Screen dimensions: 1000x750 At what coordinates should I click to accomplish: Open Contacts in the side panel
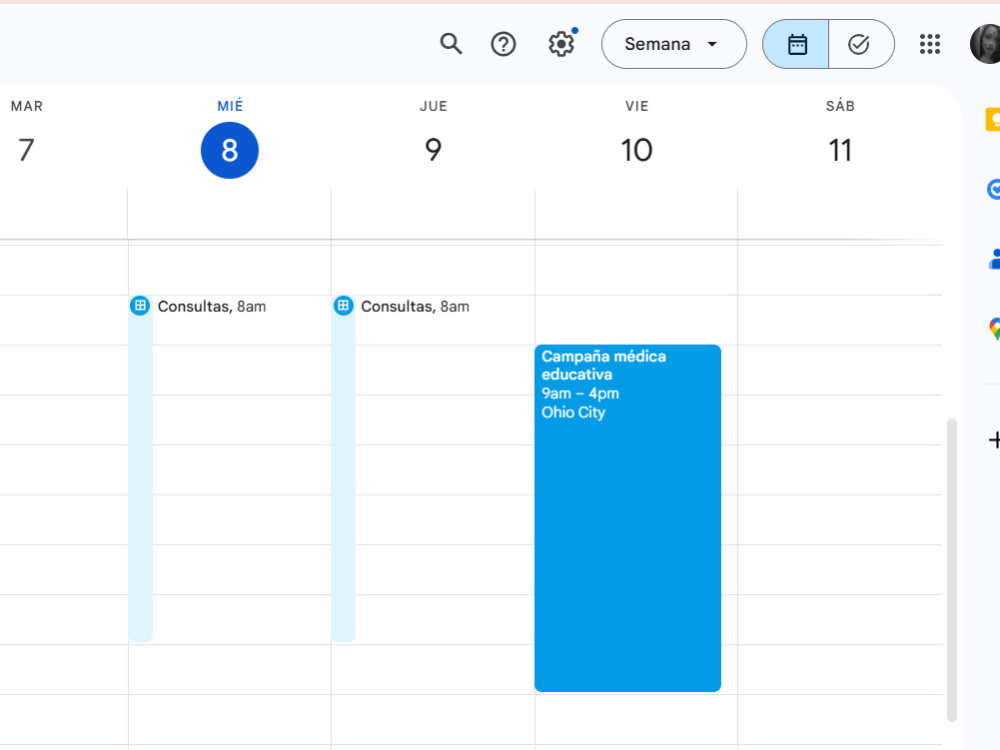[x=994, y=259]
